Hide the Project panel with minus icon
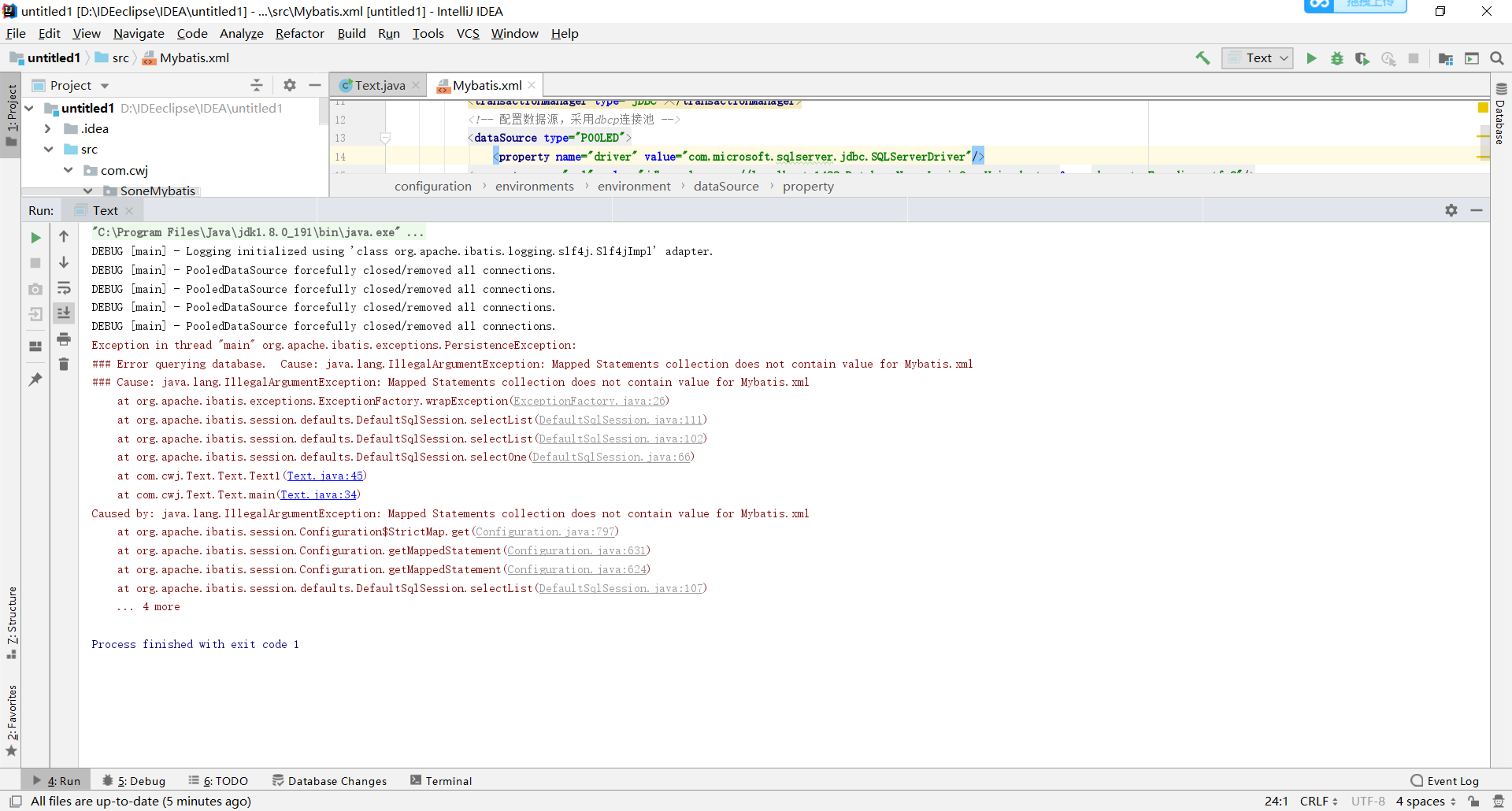The width and height of the screenshot is (1512, 811). pyautogui.click(x=315, y=85)
